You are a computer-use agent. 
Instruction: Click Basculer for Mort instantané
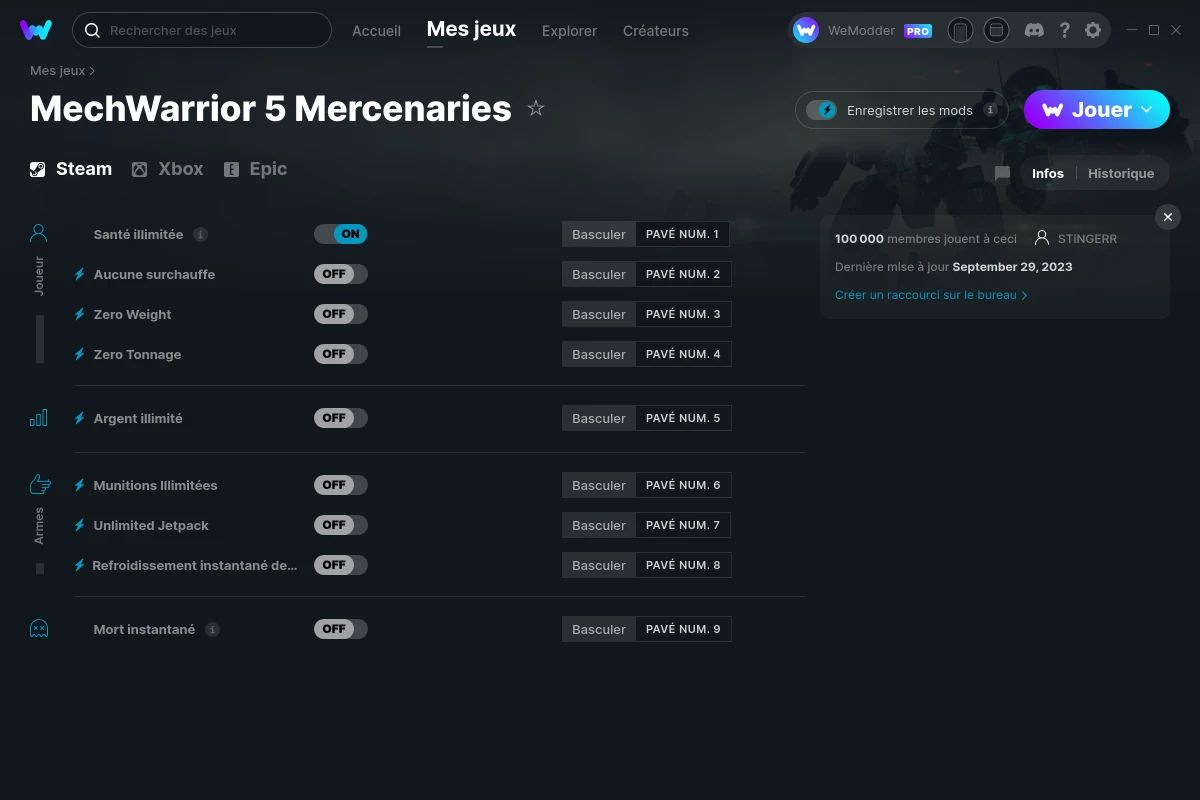click(x=599, y=629)
